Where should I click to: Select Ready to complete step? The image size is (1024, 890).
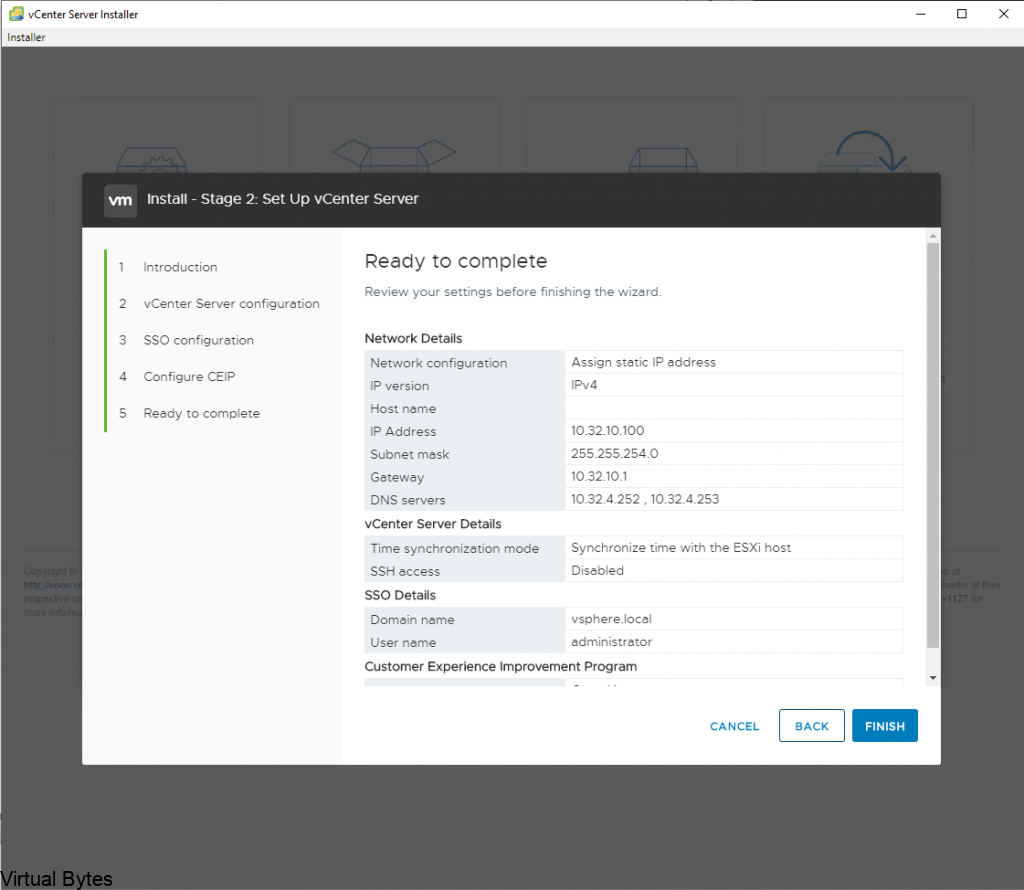202,413
